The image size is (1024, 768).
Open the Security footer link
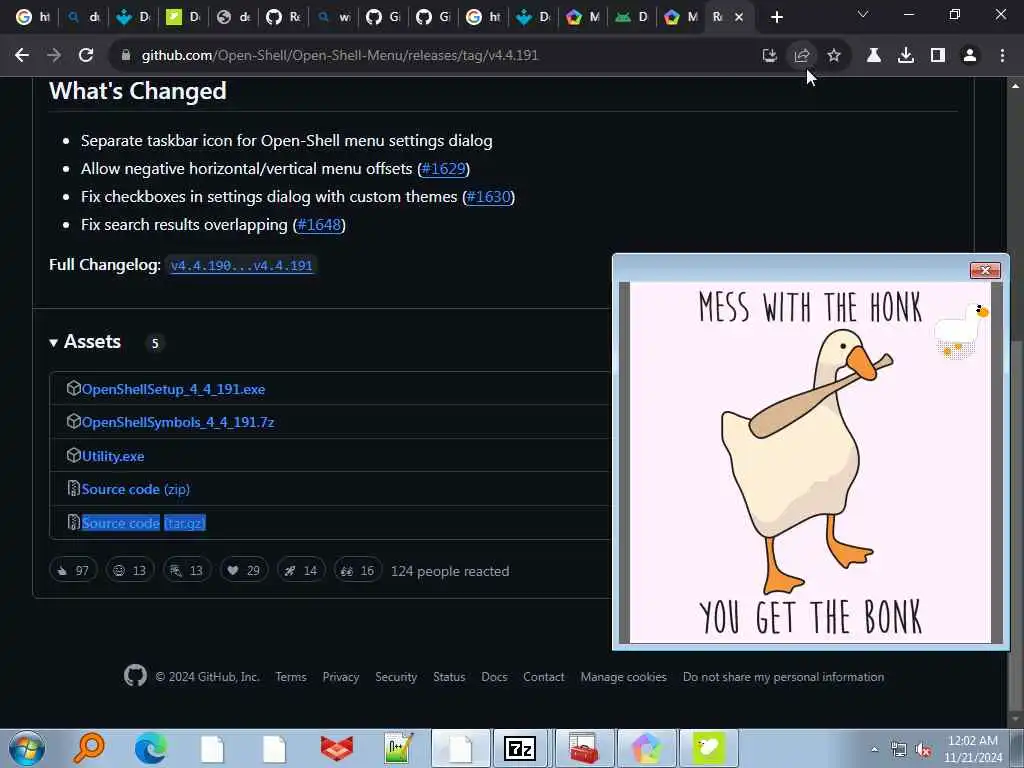pyautogui.click(x=396, y=677)
